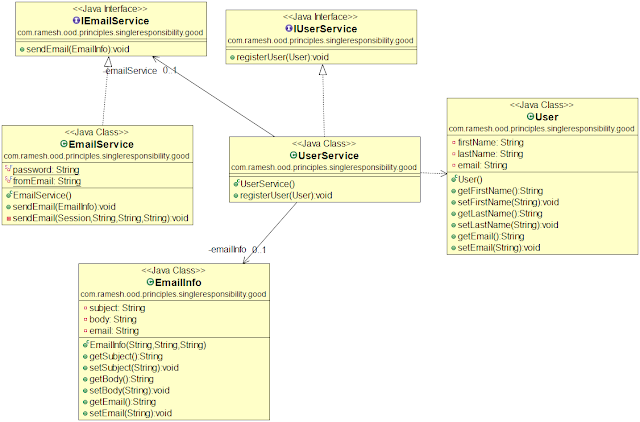
Task: Click the constructor icon next to EmailInfo(String,String,String)
Action: 85,344
